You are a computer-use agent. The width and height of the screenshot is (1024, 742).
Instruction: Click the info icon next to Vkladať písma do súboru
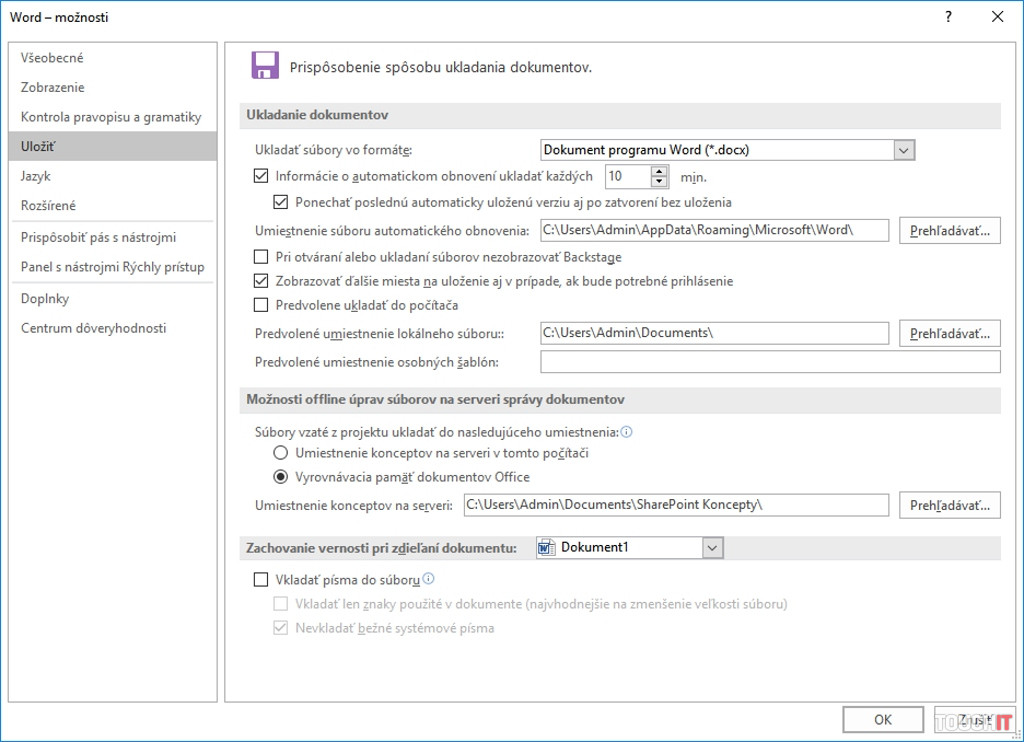pos(429,579)
